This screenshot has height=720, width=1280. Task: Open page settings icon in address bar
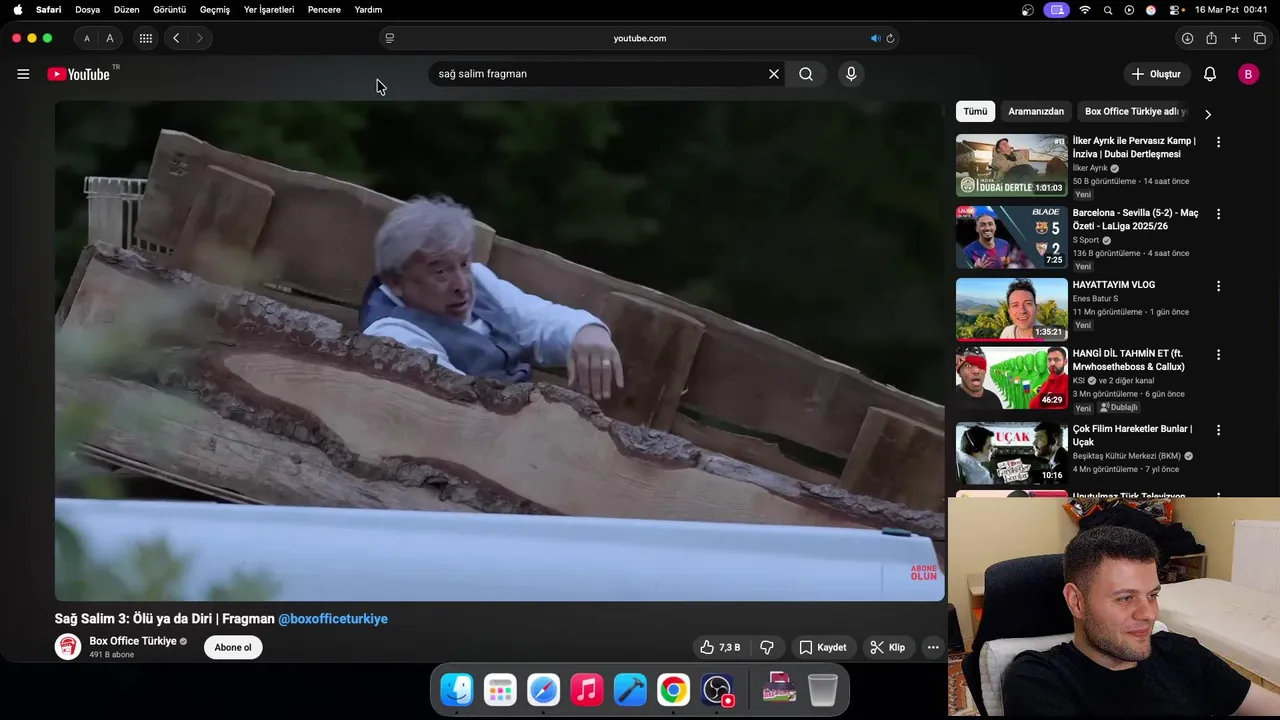[390, 38]
